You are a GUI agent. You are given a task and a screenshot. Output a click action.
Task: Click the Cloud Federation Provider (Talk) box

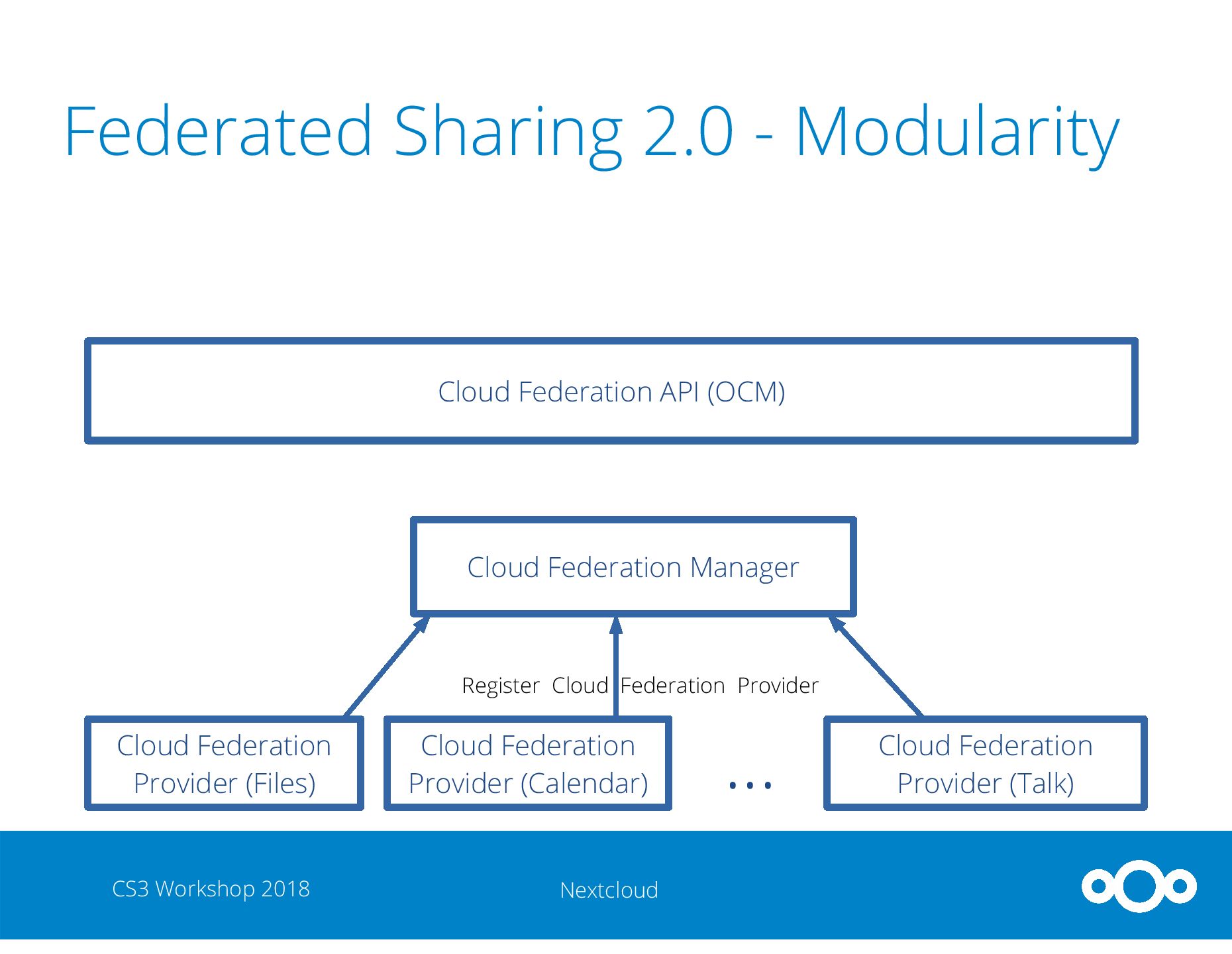pos(986,763)
